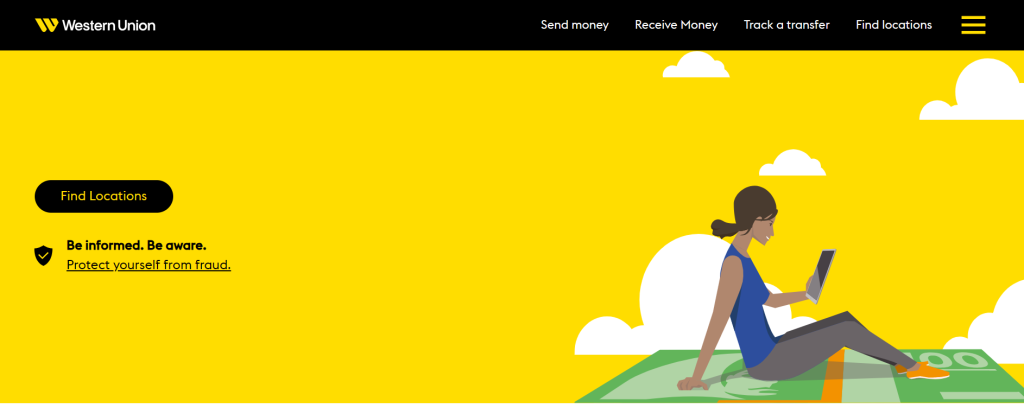Viewport: 1024px width, 420px height.
Task: Expand the yellow hamburger menu
Action: click(x=973, y=25)
